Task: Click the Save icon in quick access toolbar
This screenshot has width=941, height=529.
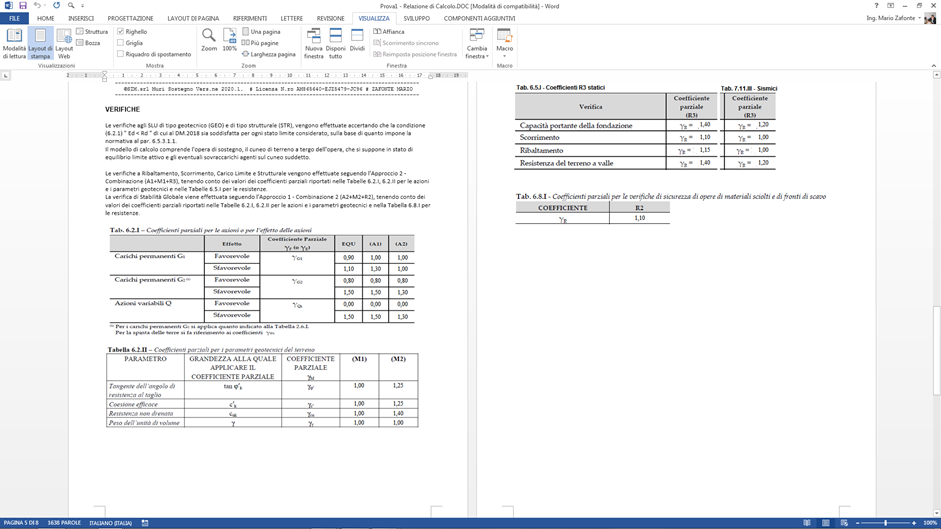Action: tap(23, 5)
